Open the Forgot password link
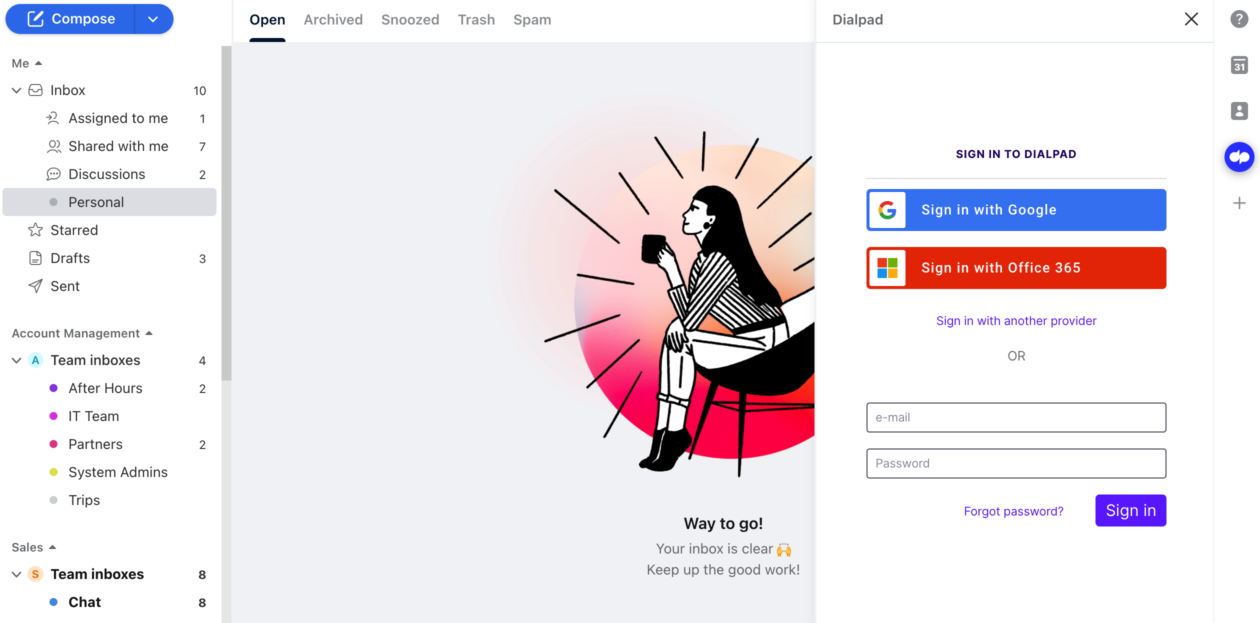Screen dimensions: 1260x623 [1013, 511]
